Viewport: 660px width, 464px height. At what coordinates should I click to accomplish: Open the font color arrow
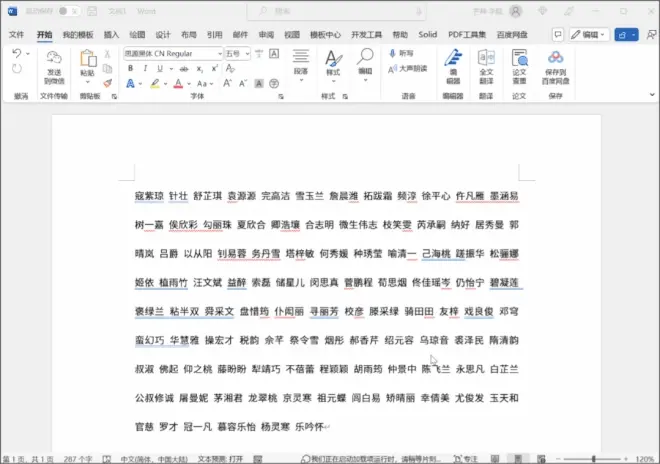(x=189, y=84)
